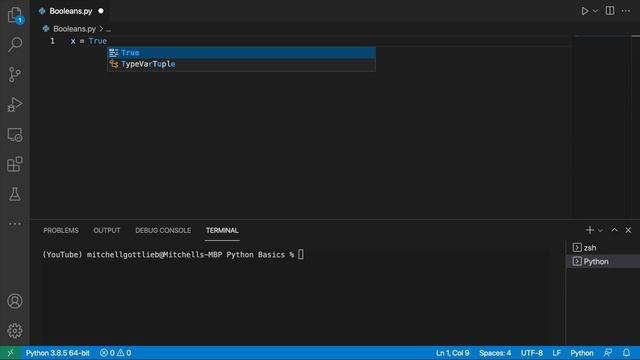Choose the TypeVarTuple suggestion
This screenshot has height=360, width=640.
241,64
